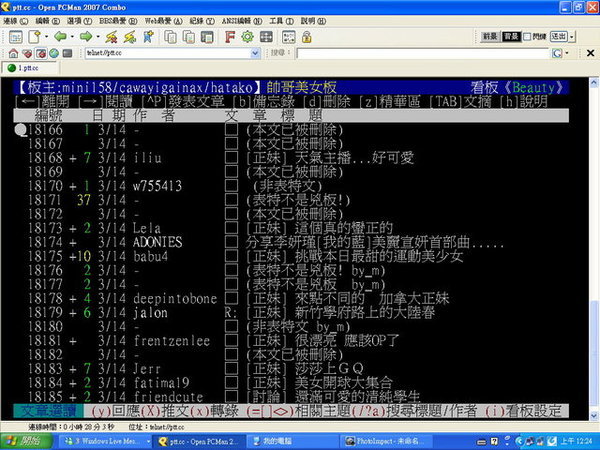Viewport: 600px width, 450px height.
Task: Click the highlighted add-favorite icon
Action: click(41, 53)
